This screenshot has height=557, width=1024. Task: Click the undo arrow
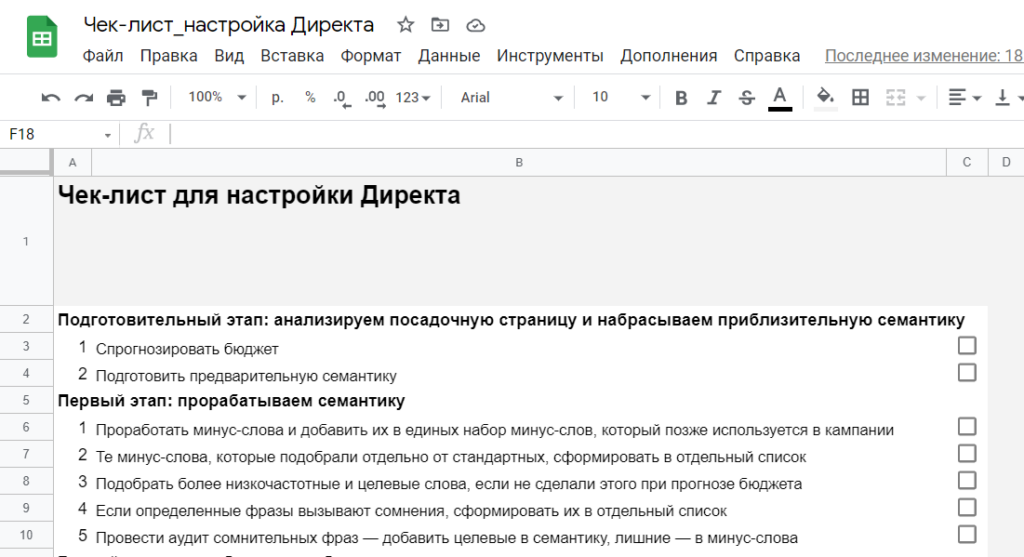[50, 98]
